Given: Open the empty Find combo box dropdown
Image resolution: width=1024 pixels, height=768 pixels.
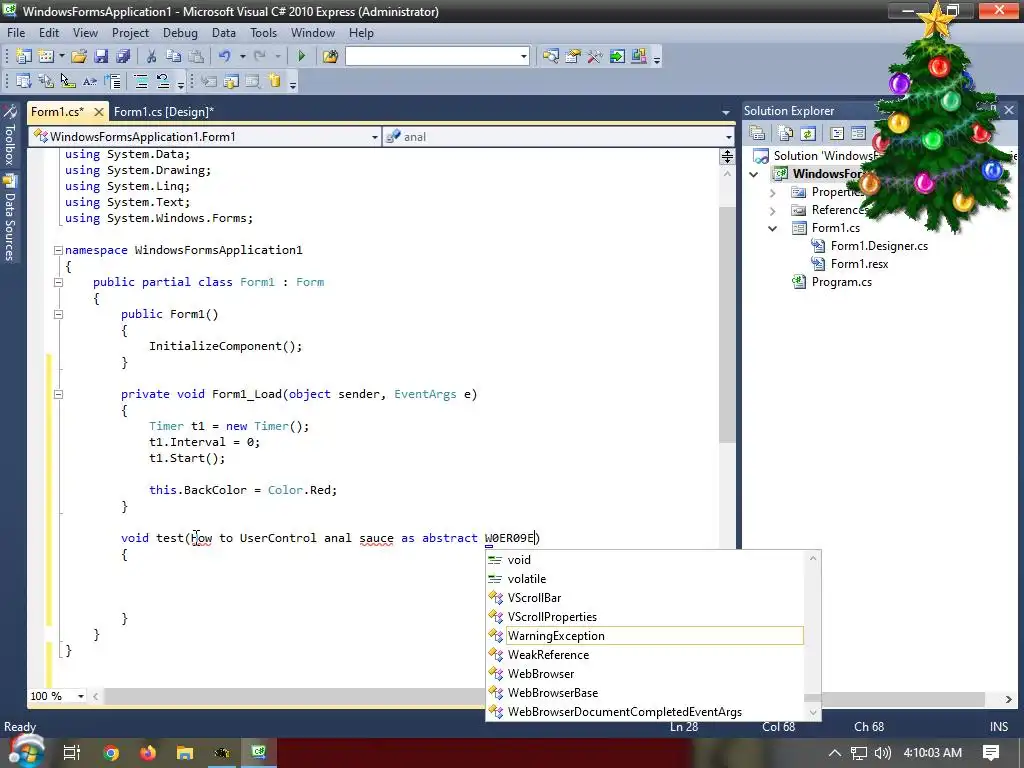Looking at the screenshot, I should point(524,57).
